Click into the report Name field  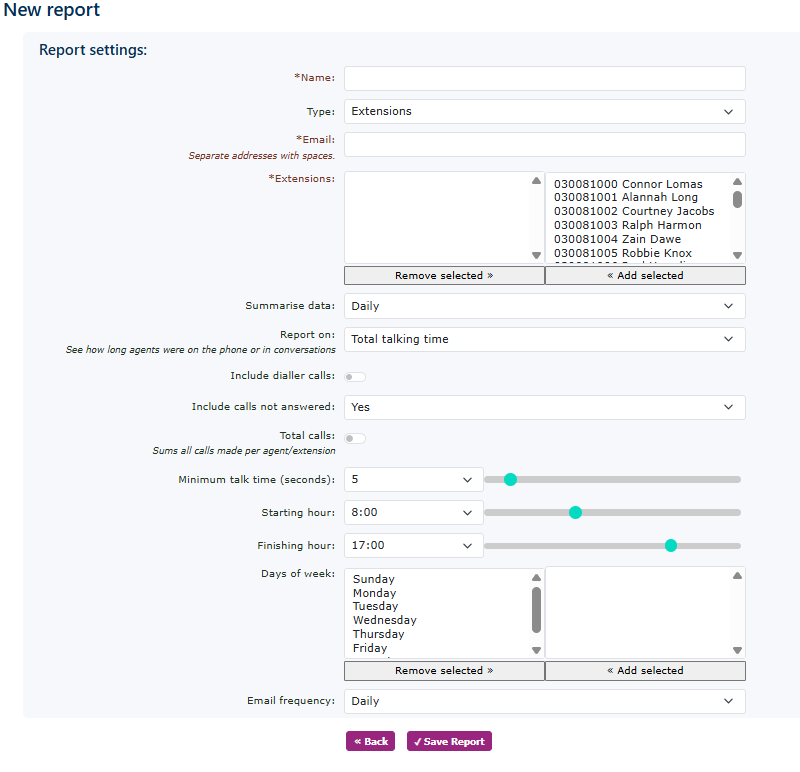pyautogui.click(x=544, y=79)
